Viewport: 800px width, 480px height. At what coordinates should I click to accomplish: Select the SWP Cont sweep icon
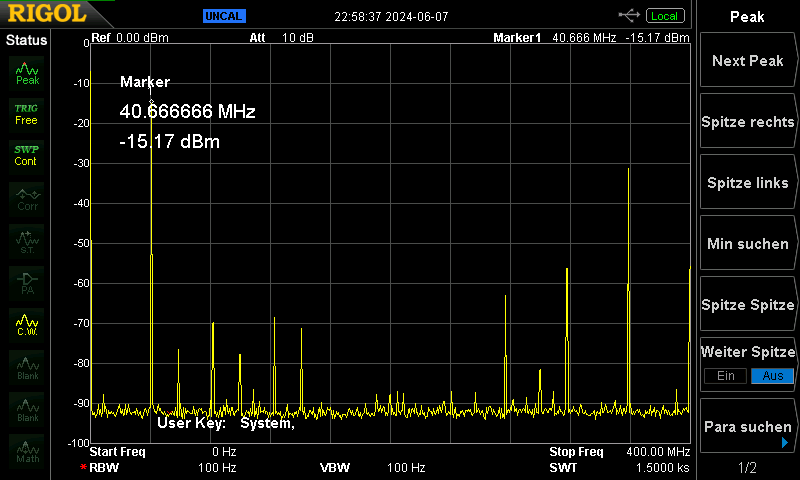click(26, 156)
